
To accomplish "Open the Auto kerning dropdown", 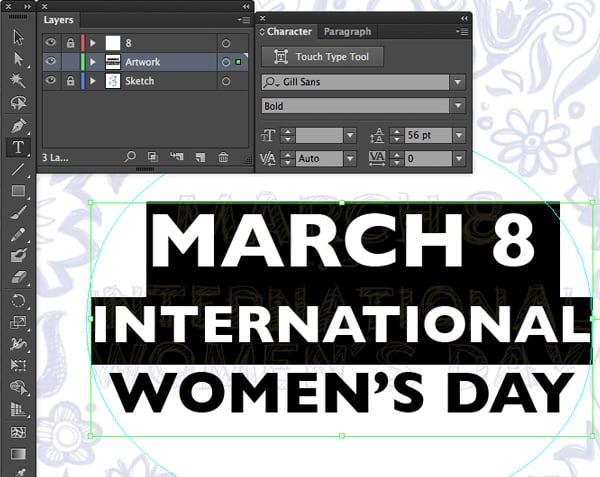I will [349, 158].
